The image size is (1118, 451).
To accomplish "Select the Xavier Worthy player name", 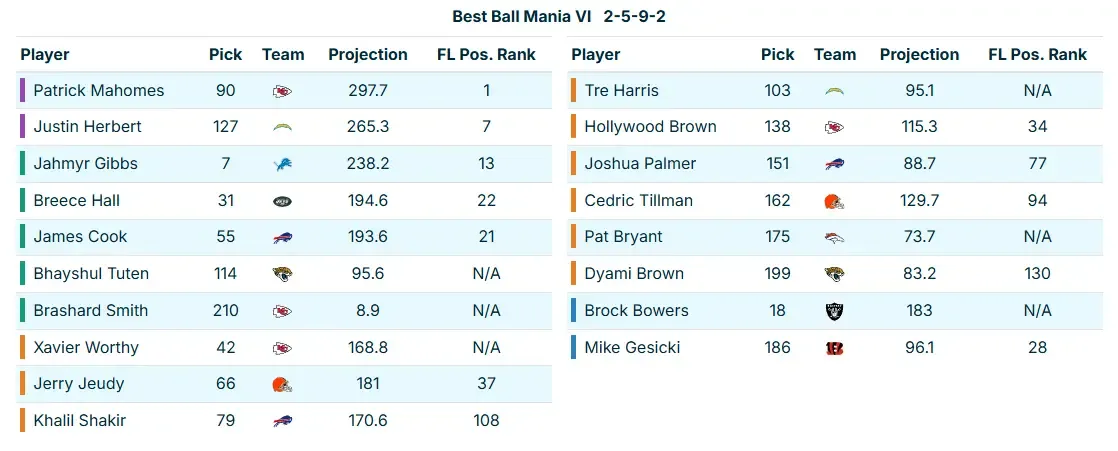I will pos(86,348).
